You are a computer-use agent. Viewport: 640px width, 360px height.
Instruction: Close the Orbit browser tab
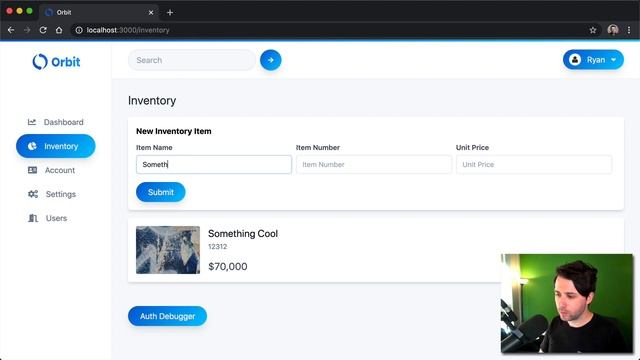pyautogui.click(x=151, y=12)
